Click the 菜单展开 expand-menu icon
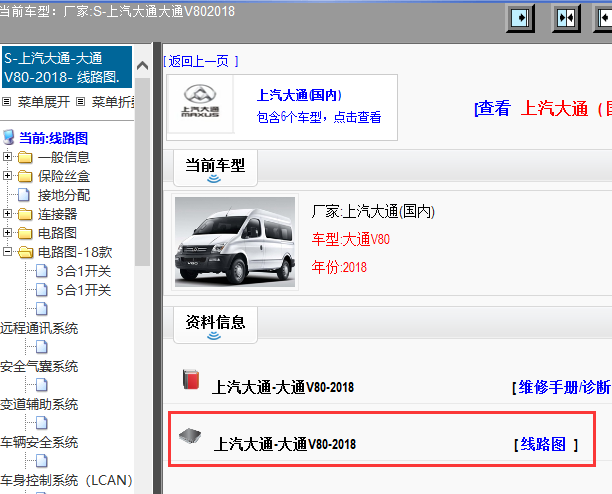Viewport: 612px width, 494px height. tap(6, 102)
